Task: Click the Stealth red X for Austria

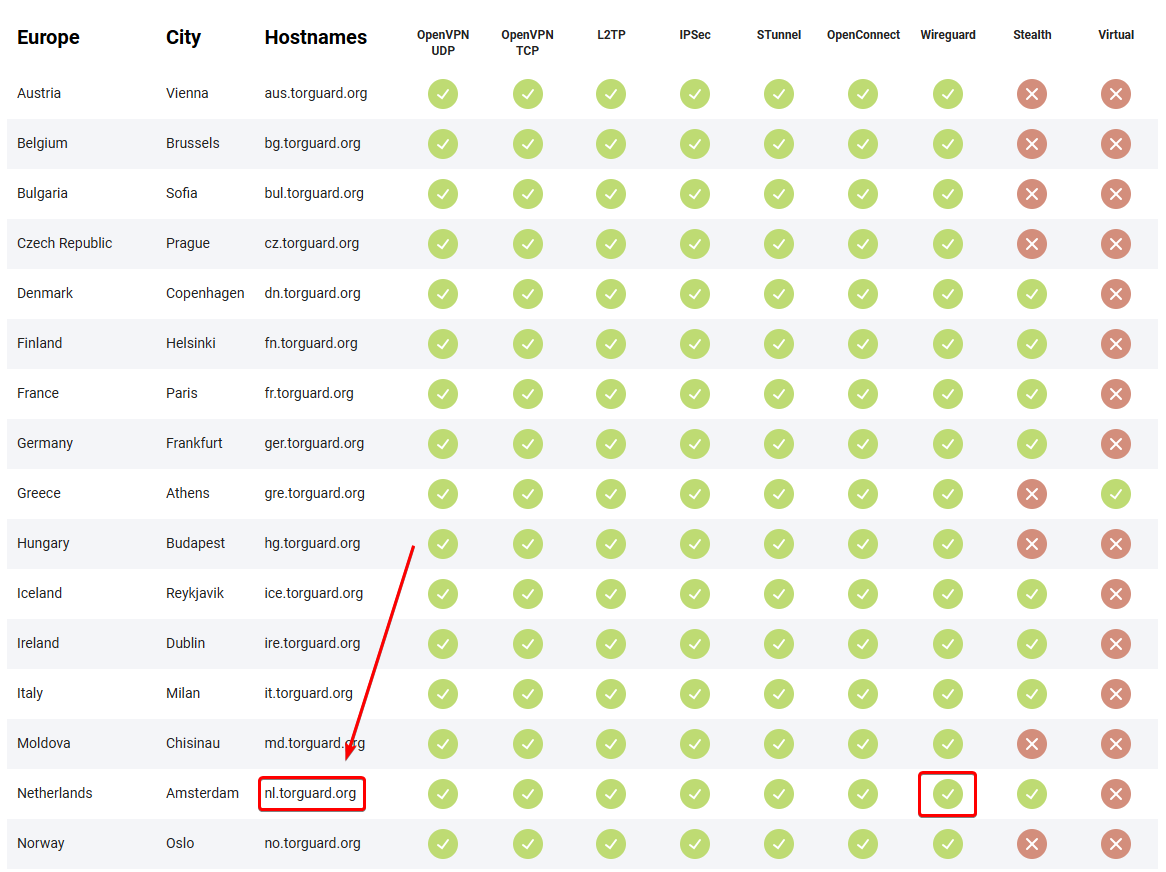Action: [1031, 94]
